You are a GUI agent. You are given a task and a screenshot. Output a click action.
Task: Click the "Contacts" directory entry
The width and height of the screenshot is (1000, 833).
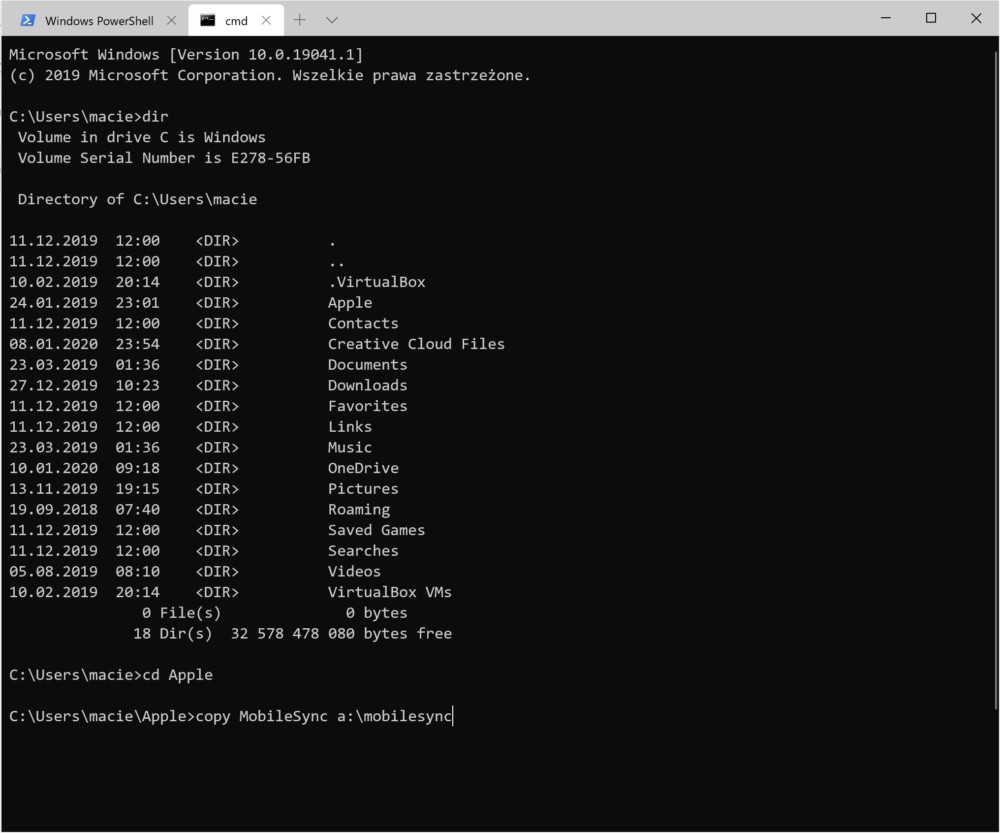pyautogui.click(x=363, y=323)
